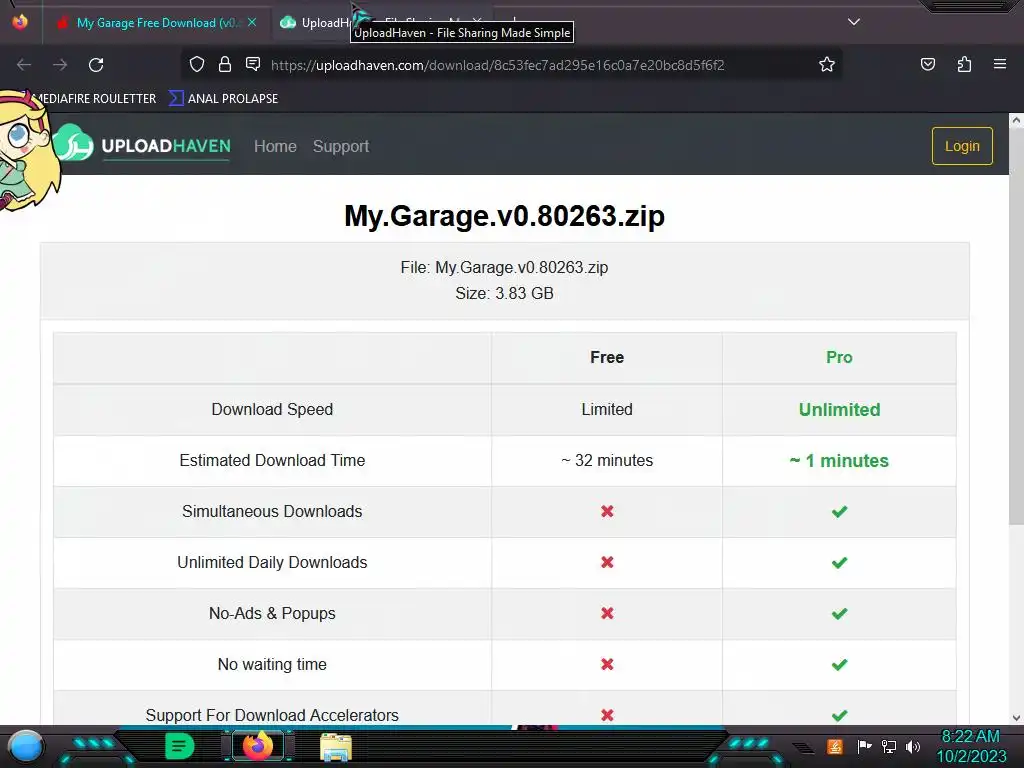
Task: Click the UploadHaven logo
Action: pos(144,145)
